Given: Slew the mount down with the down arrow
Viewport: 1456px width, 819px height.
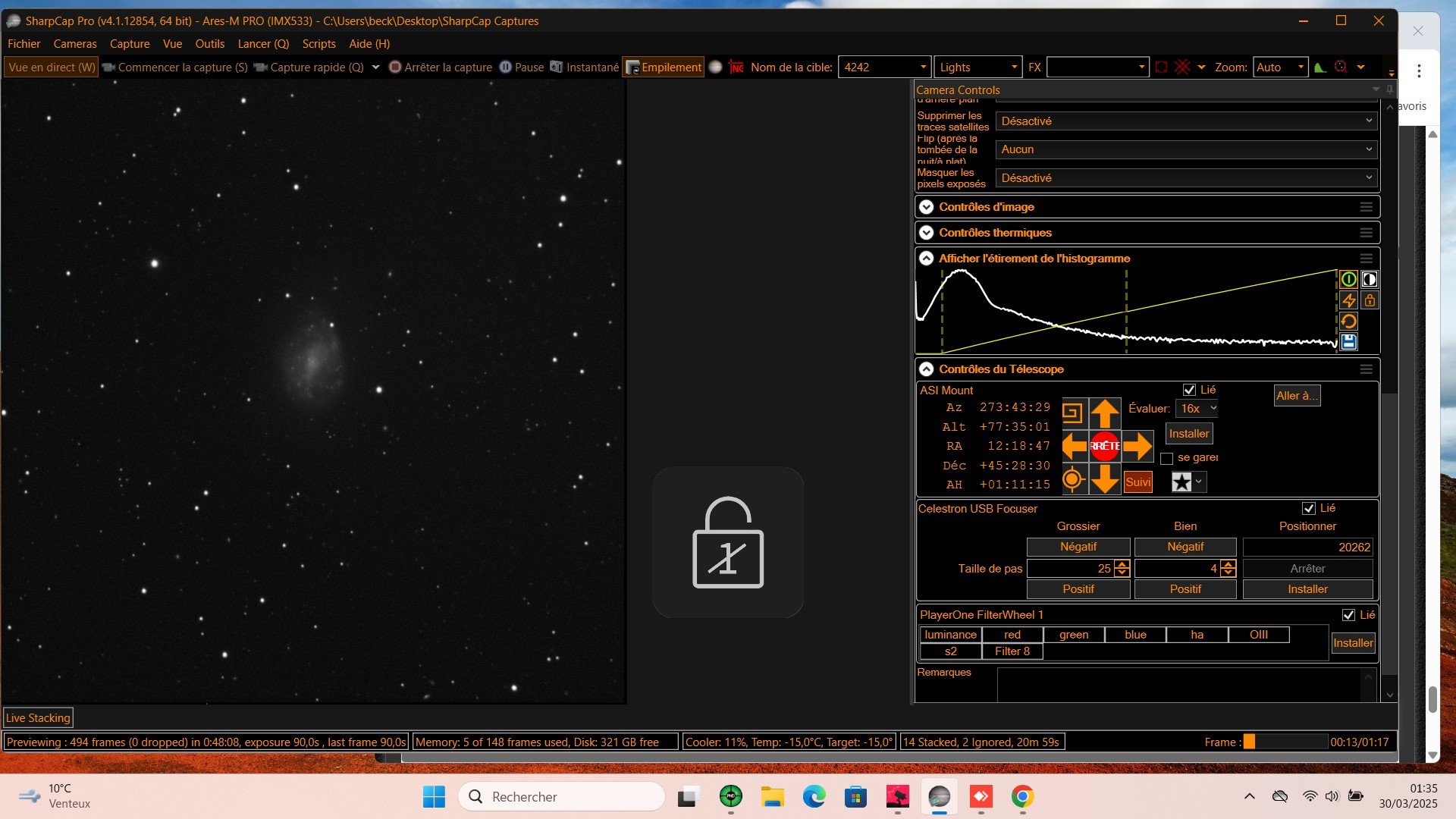Looking at the screenshot, I should coord(1105,479).
